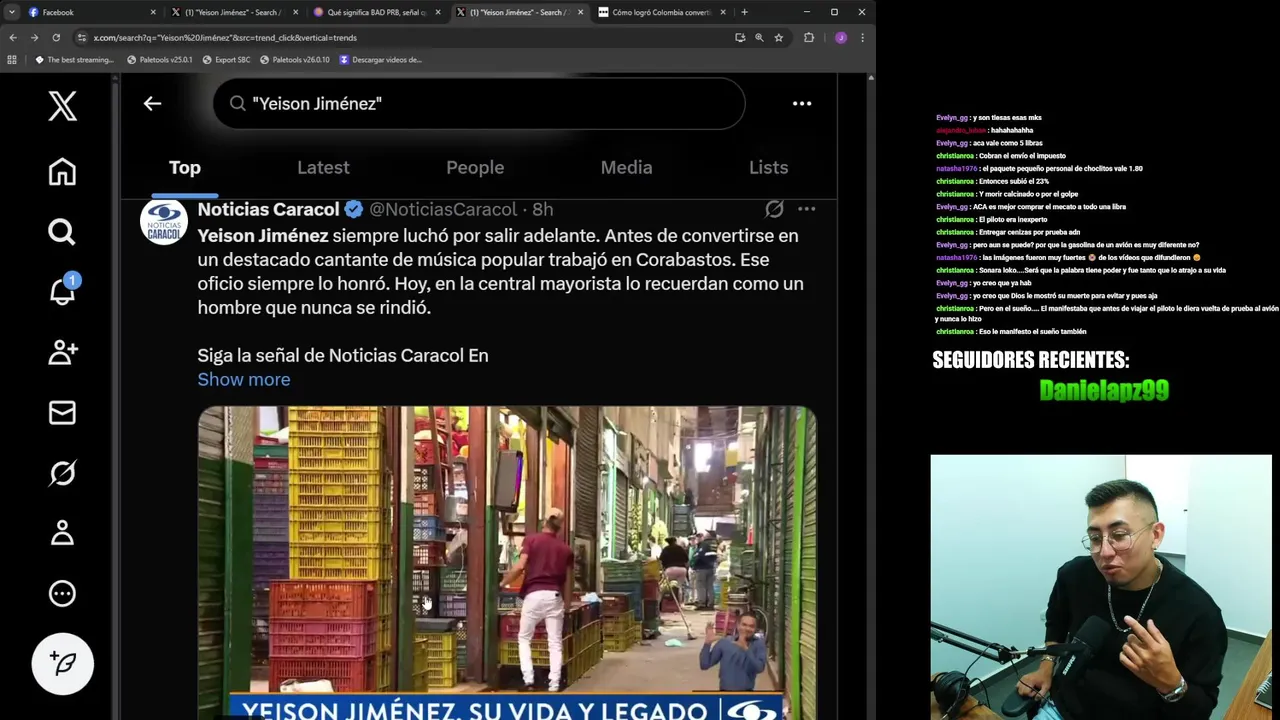Open the sidebar More circle menu

62,593
